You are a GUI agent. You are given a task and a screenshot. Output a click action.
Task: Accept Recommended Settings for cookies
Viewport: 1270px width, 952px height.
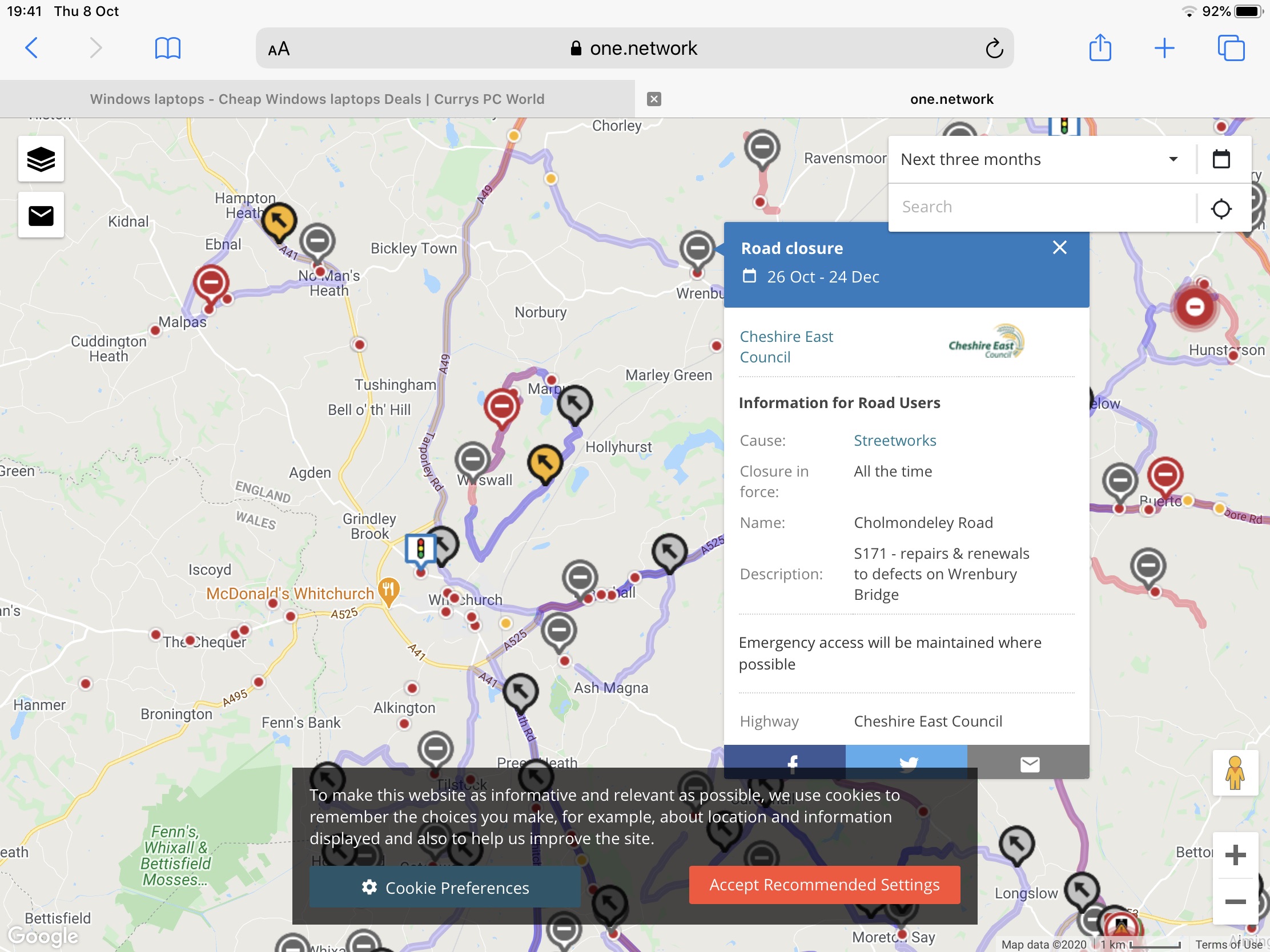[x=825, y=884]
